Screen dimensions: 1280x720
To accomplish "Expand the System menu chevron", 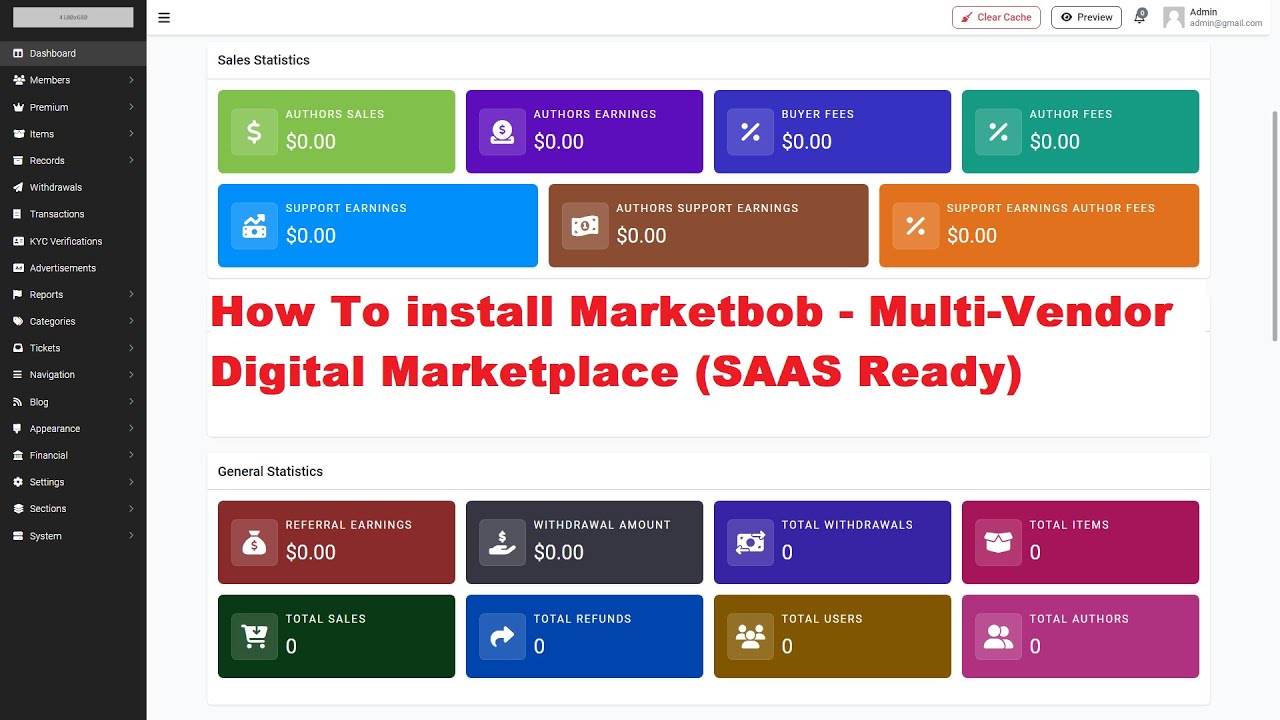I will pos(131,536).
